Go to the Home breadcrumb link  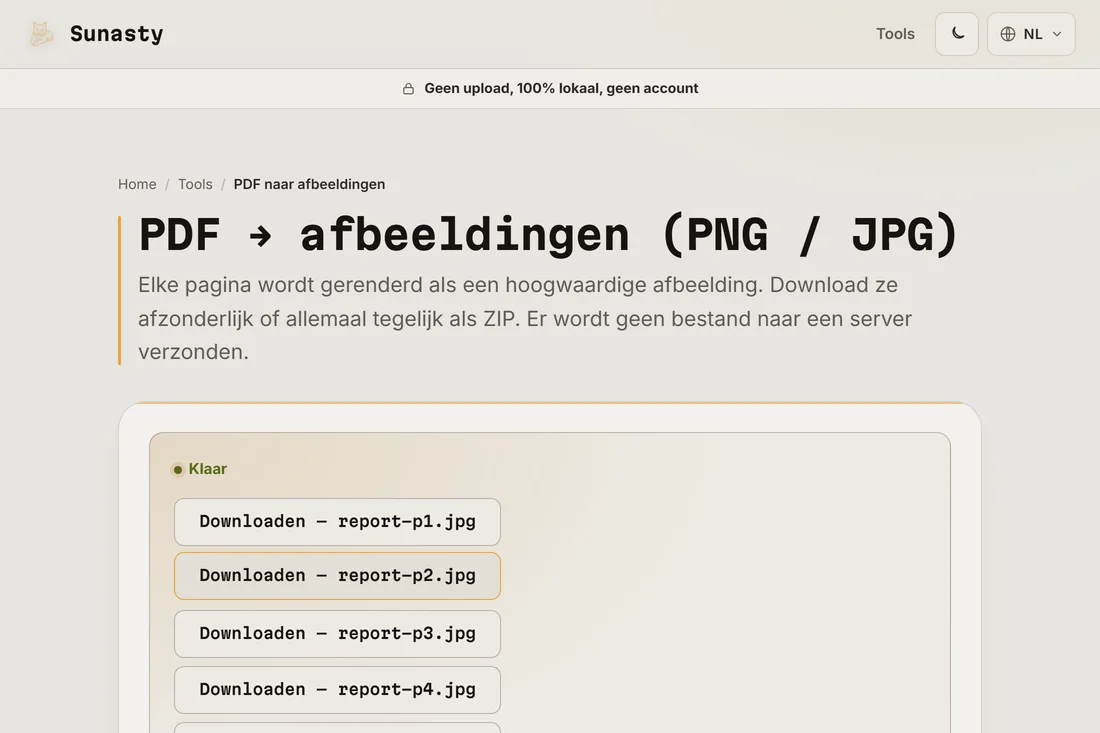coord(137,184)
